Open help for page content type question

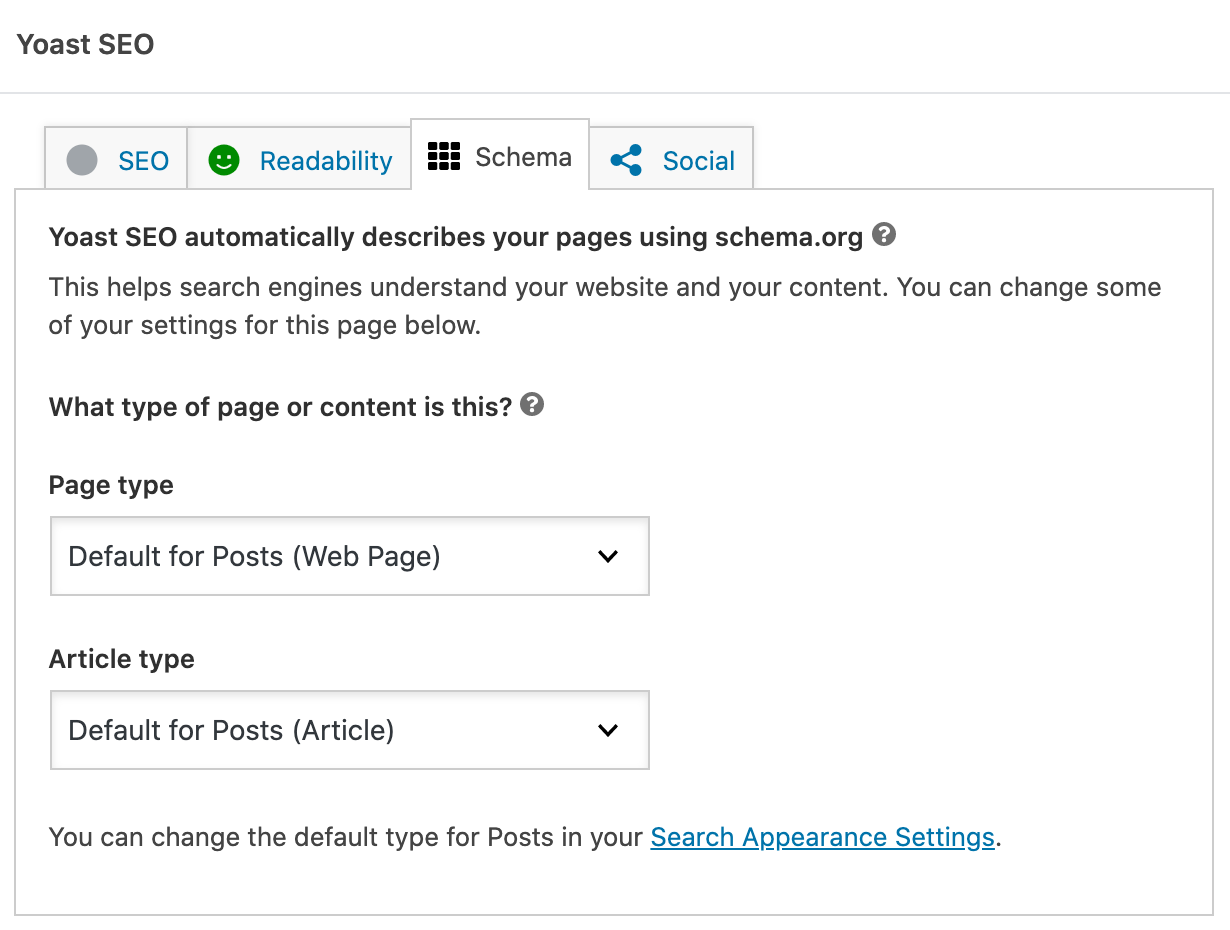[x=533, y=404]
